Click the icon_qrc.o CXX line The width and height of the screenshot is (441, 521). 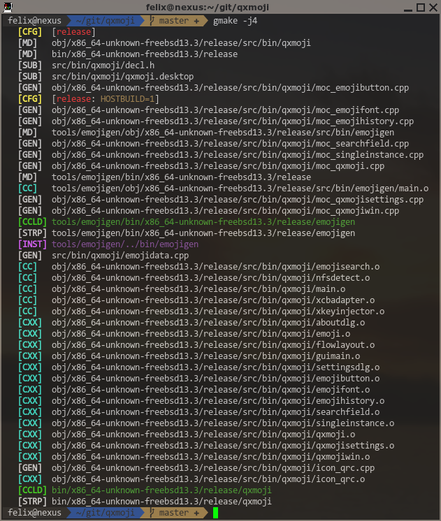[x=192, y=479]
